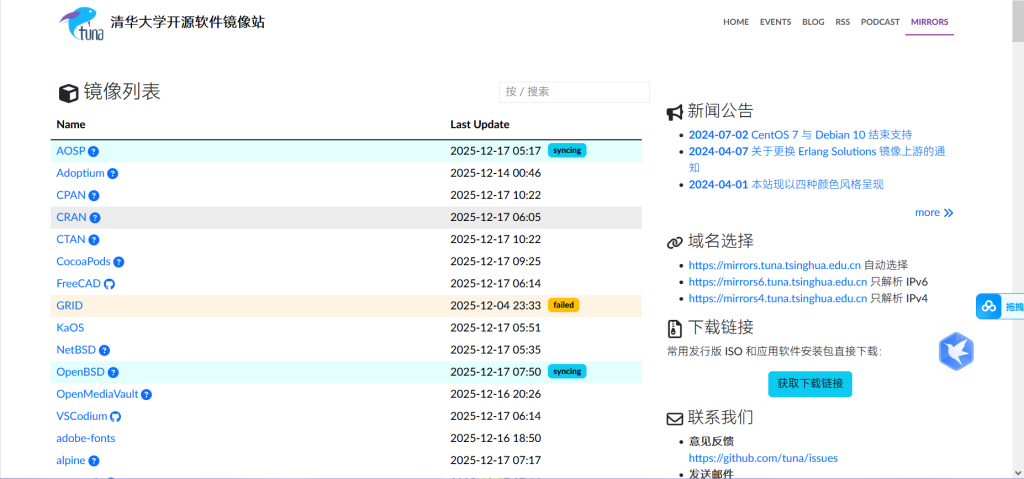Click the GitHub icon next to FreeCAD

pyautogui.click(x=110, y=284)
